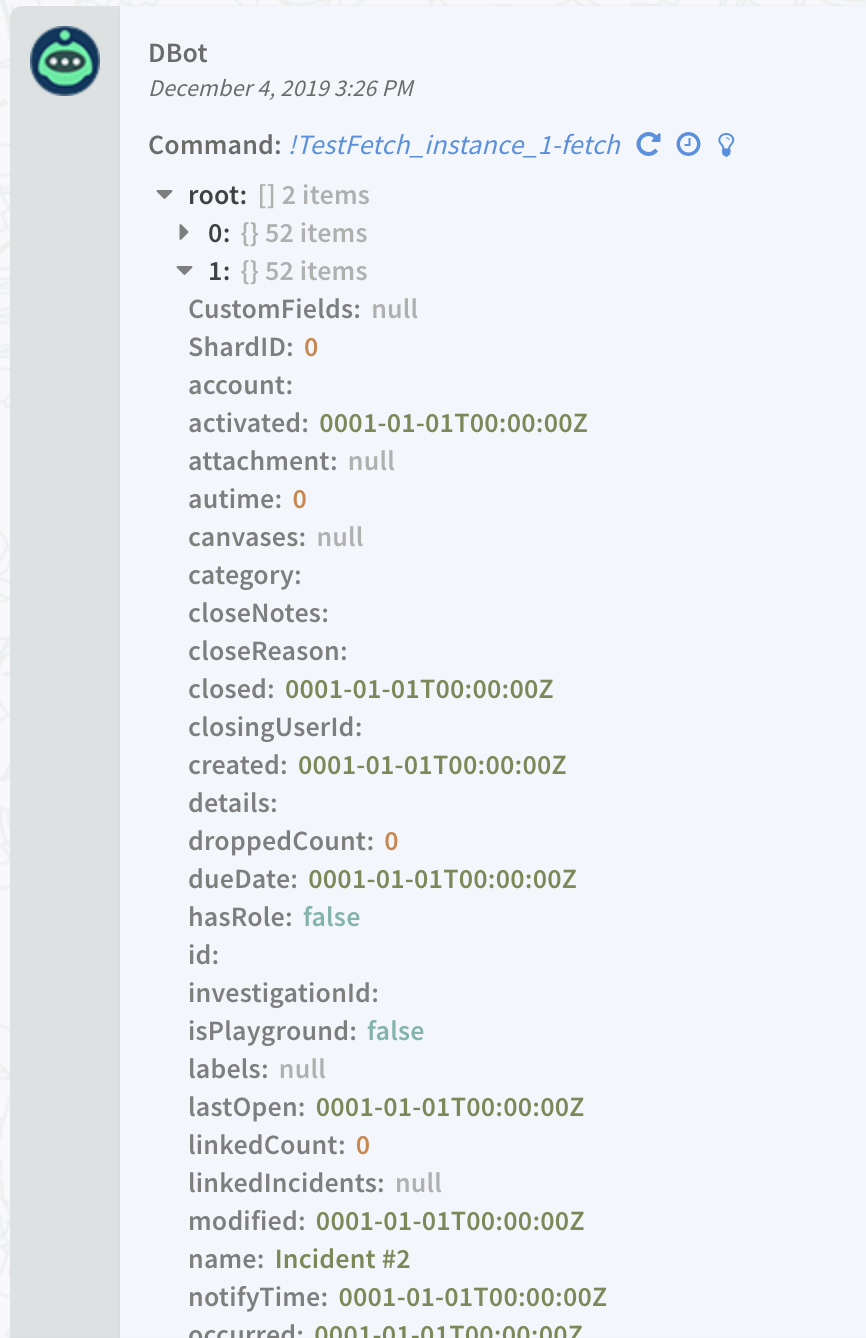Open the !TestFetch_instance_1-fetch command link

click(x=455, y=146)
